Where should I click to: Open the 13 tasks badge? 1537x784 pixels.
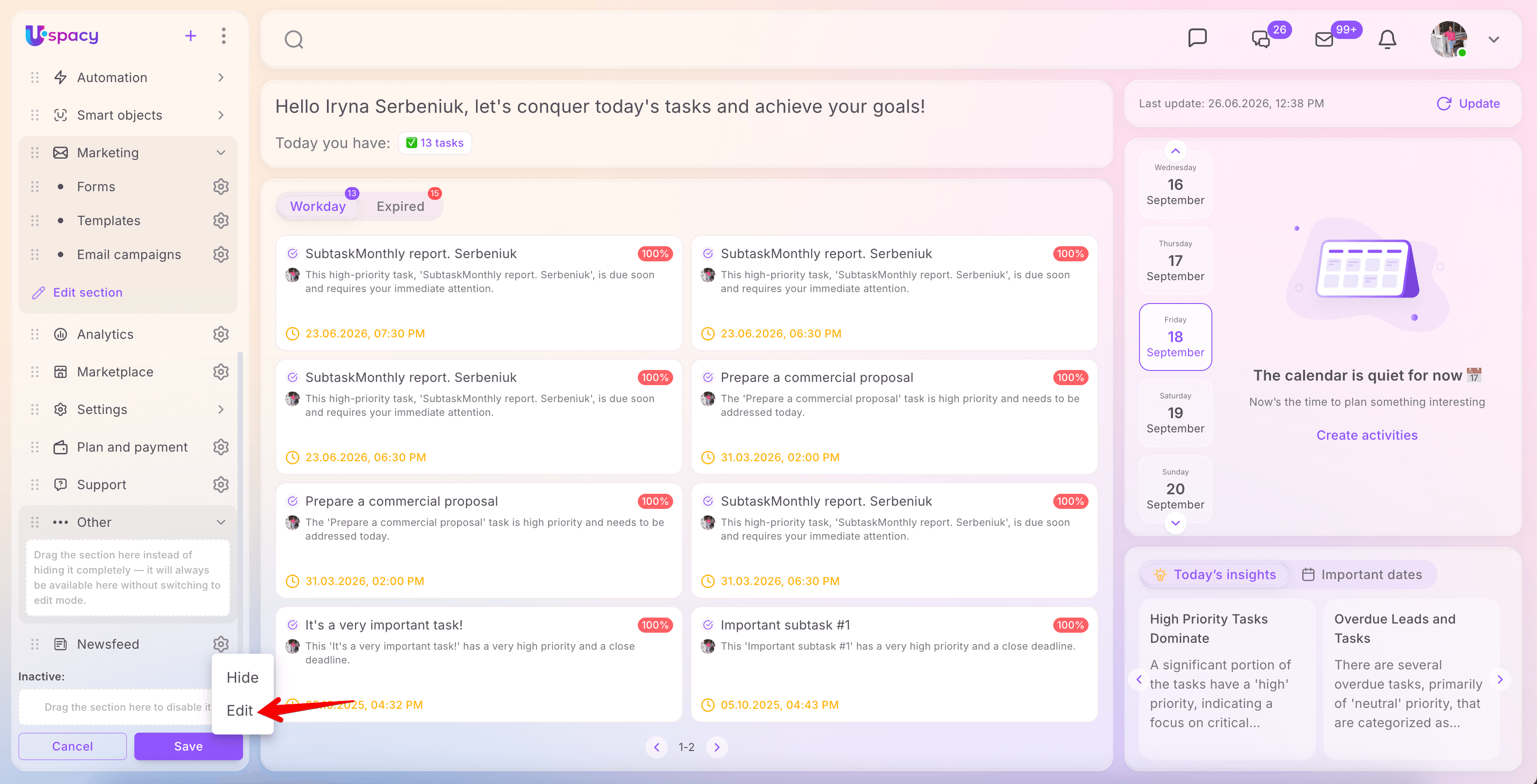click(435, 143)
